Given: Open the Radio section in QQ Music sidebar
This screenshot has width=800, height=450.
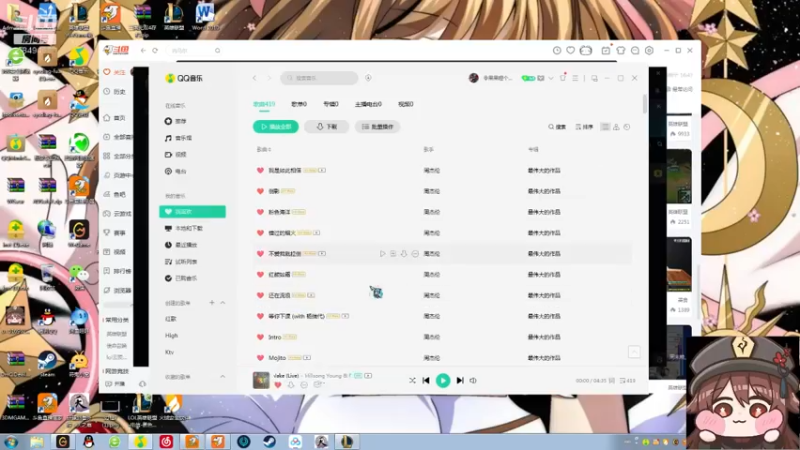Looking at the screenshot, I should click(176, 171).
